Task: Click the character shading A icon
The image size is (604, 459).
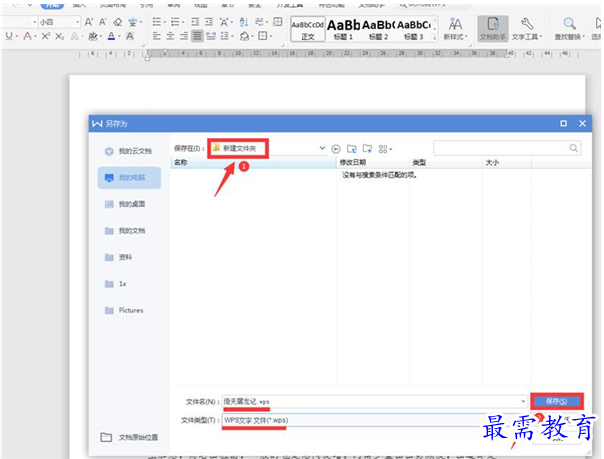Action: (130, 36)
